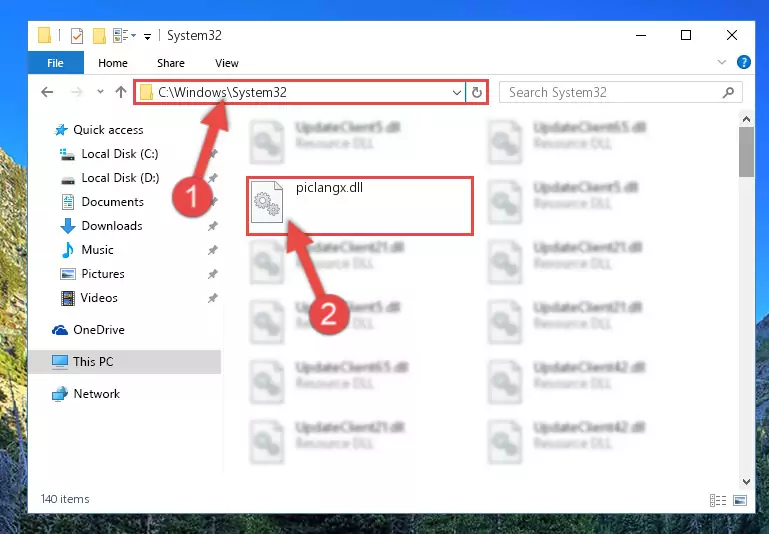The image size is (769, 534).
Task: Minimize the System32 window
Action: coord(641,35)
